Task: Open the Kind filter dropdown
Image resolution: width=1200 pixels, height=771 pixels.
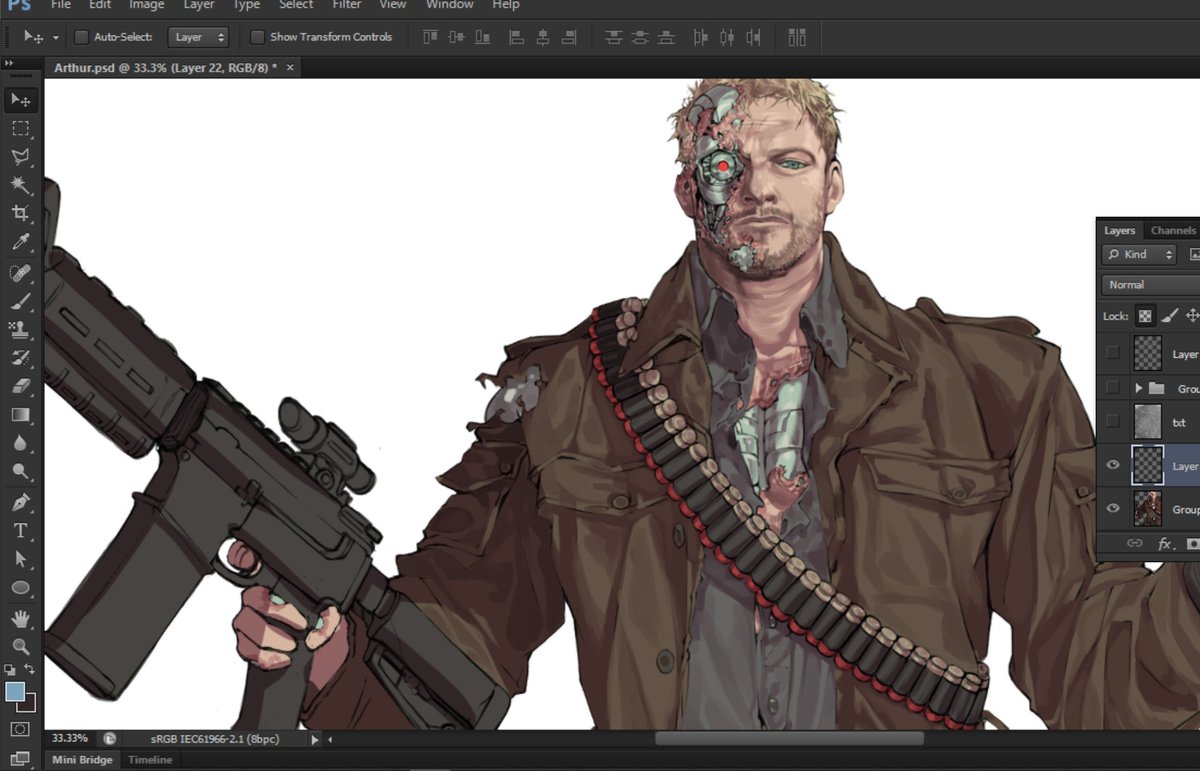Action: point(1140,255)
